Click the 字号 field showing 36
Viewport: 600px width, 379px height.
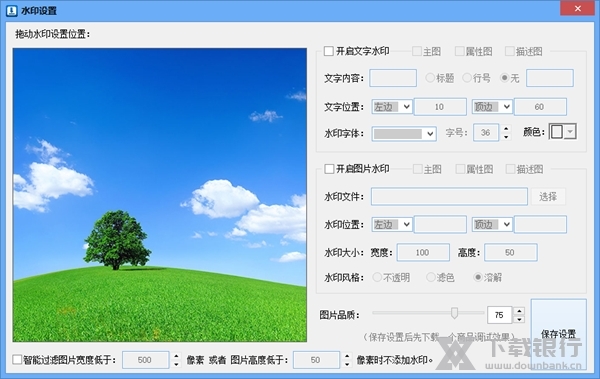click(x=486, y=133)
